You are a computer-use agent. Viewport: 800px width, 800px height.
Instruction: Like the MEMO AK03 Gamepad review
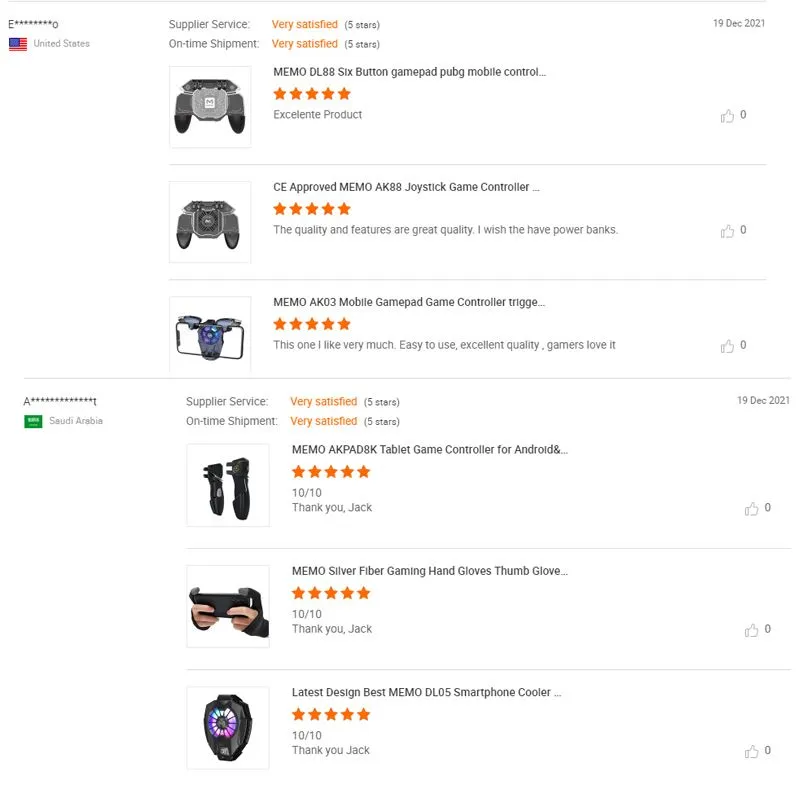729,345
